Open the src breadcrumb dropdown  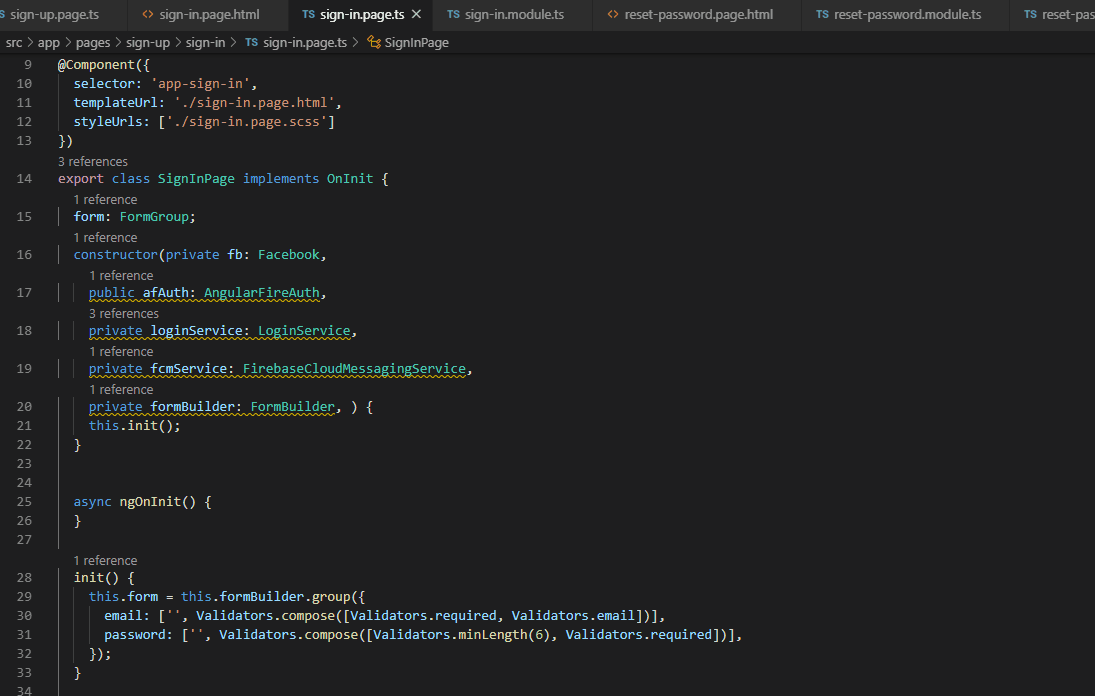(x=14, y=42)
